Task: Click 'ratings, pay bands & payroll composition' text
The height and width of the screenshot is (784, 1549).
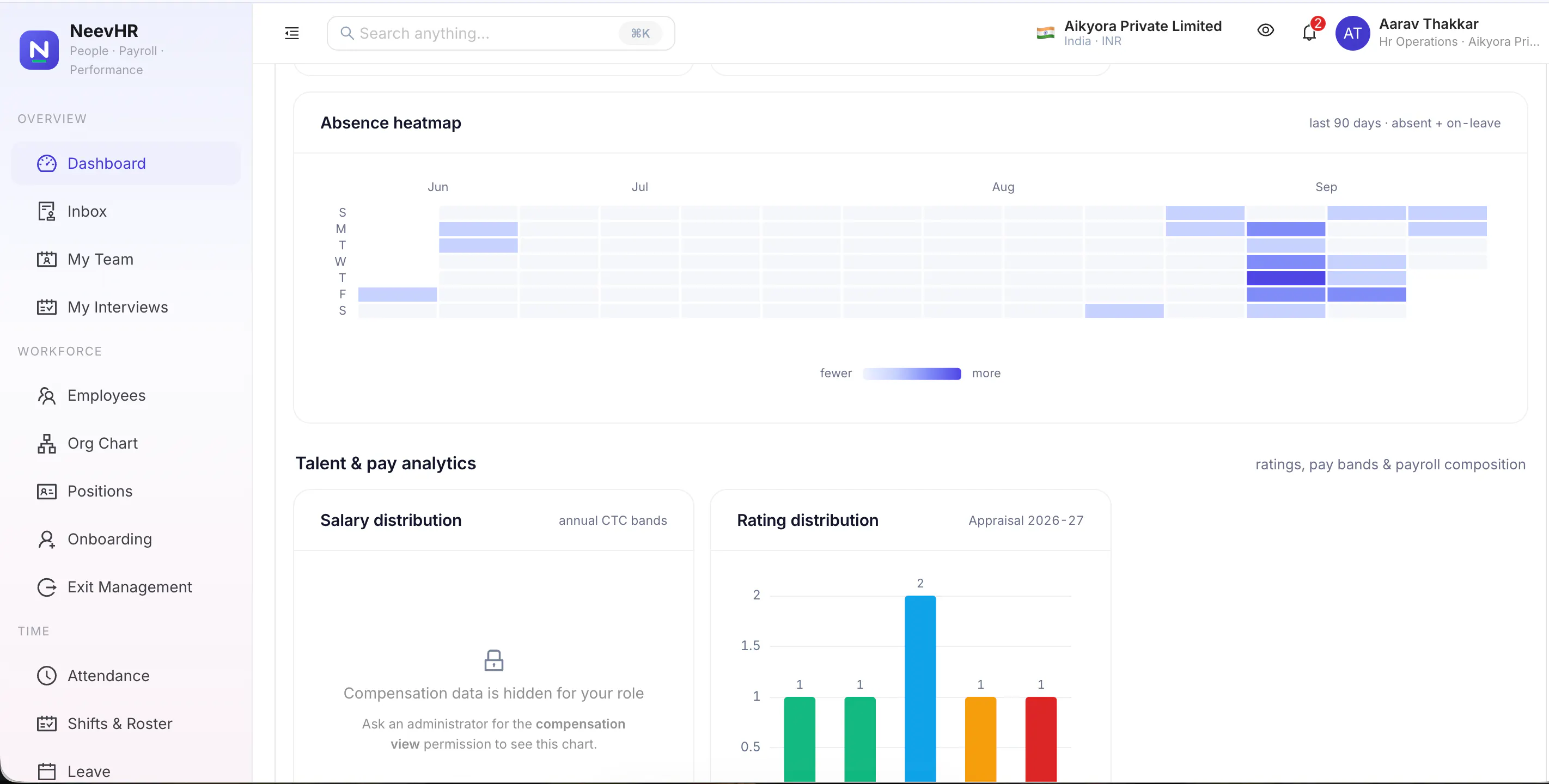Action: click(x=1391, y=465)
